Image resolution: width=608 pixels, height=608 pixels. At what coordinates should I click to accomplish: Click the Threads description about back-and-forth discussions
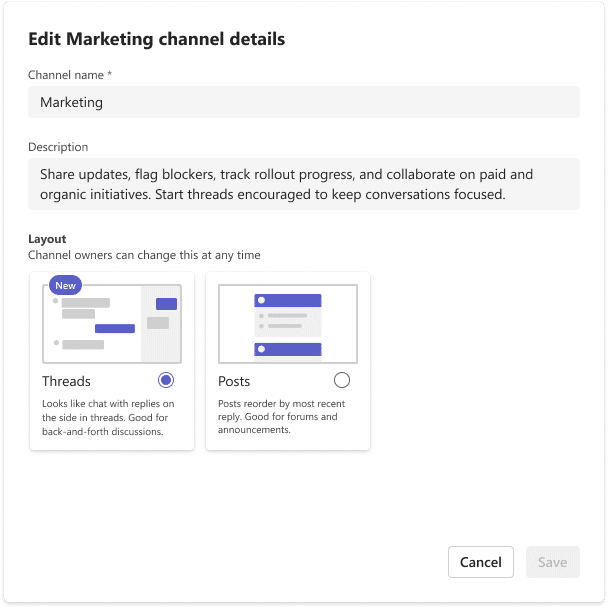point(108,418)
